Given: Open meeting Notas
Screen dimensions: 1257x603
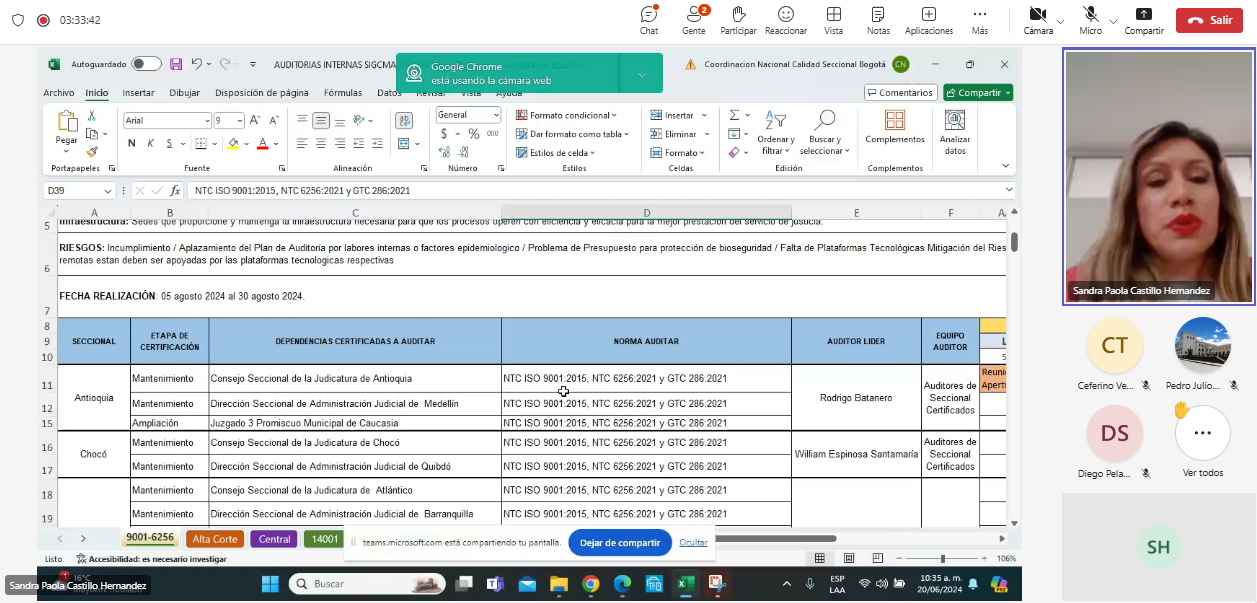Looking at the screenshot, I should click(x=878, y=20).
